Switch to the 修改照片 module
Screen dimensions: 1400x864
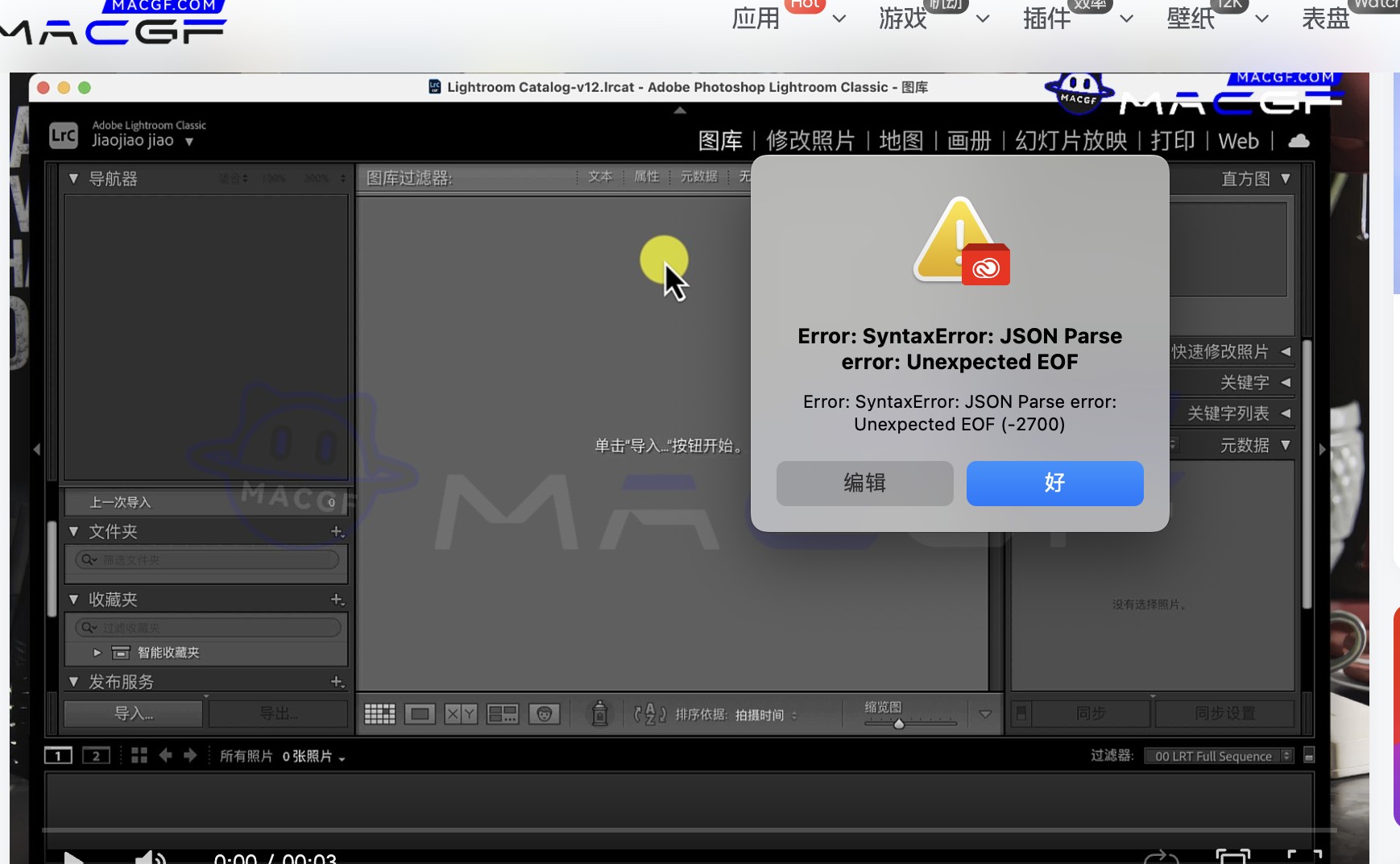click(x=810, y=141)
